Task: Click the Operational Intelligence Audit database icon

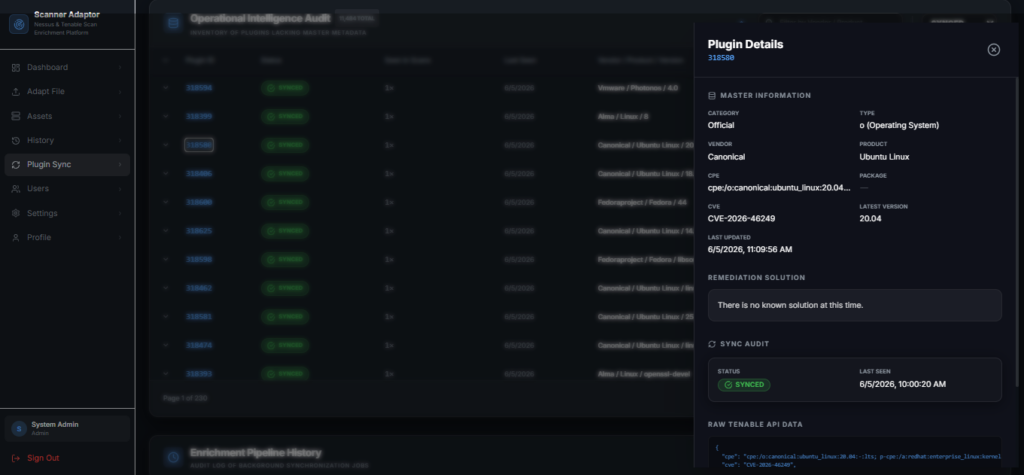Action: [x=173, y=23]
